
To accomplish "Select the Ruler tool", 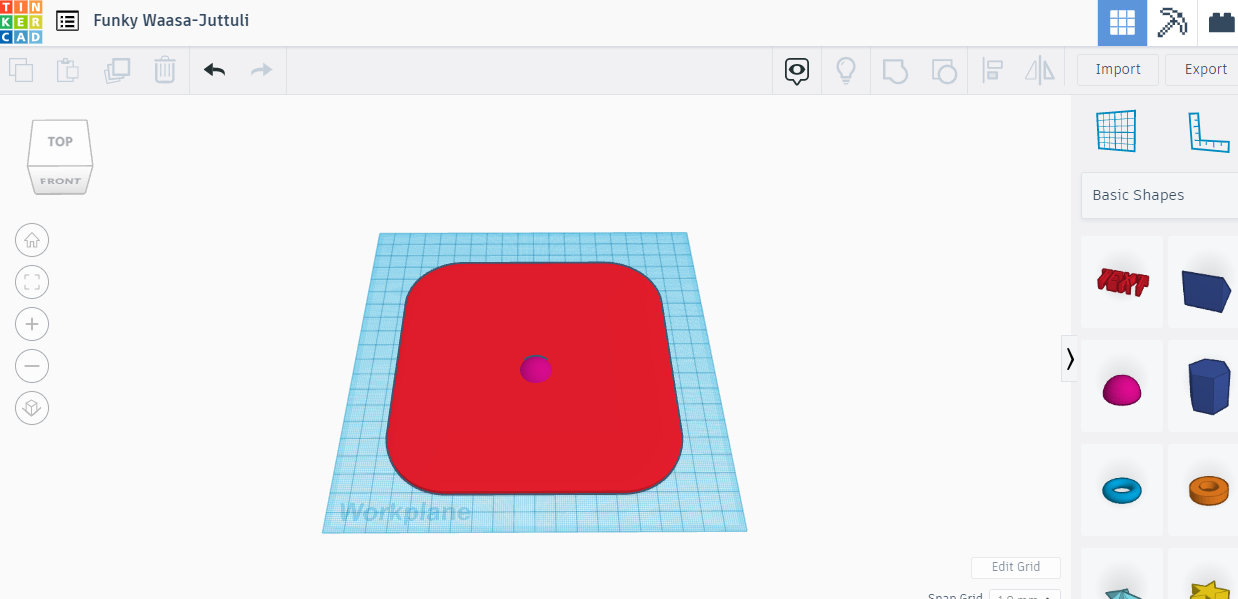I will click(x=1208, y=132).
